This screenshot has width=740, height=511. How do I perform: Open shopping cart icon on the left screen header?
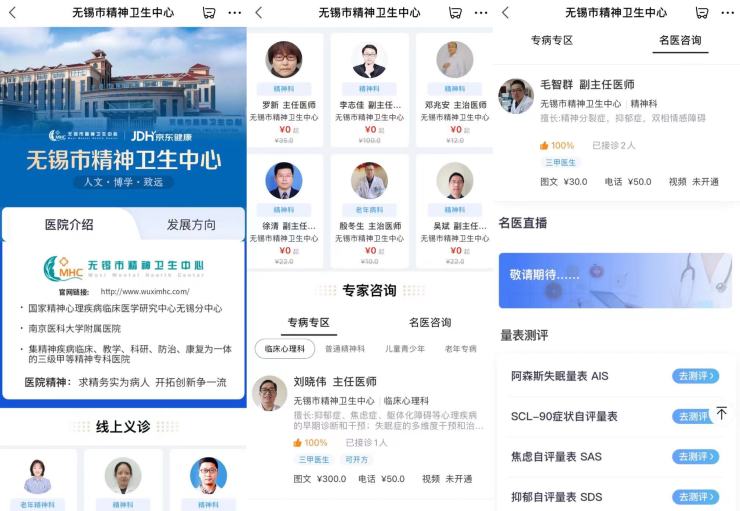[x=209, y=13]
